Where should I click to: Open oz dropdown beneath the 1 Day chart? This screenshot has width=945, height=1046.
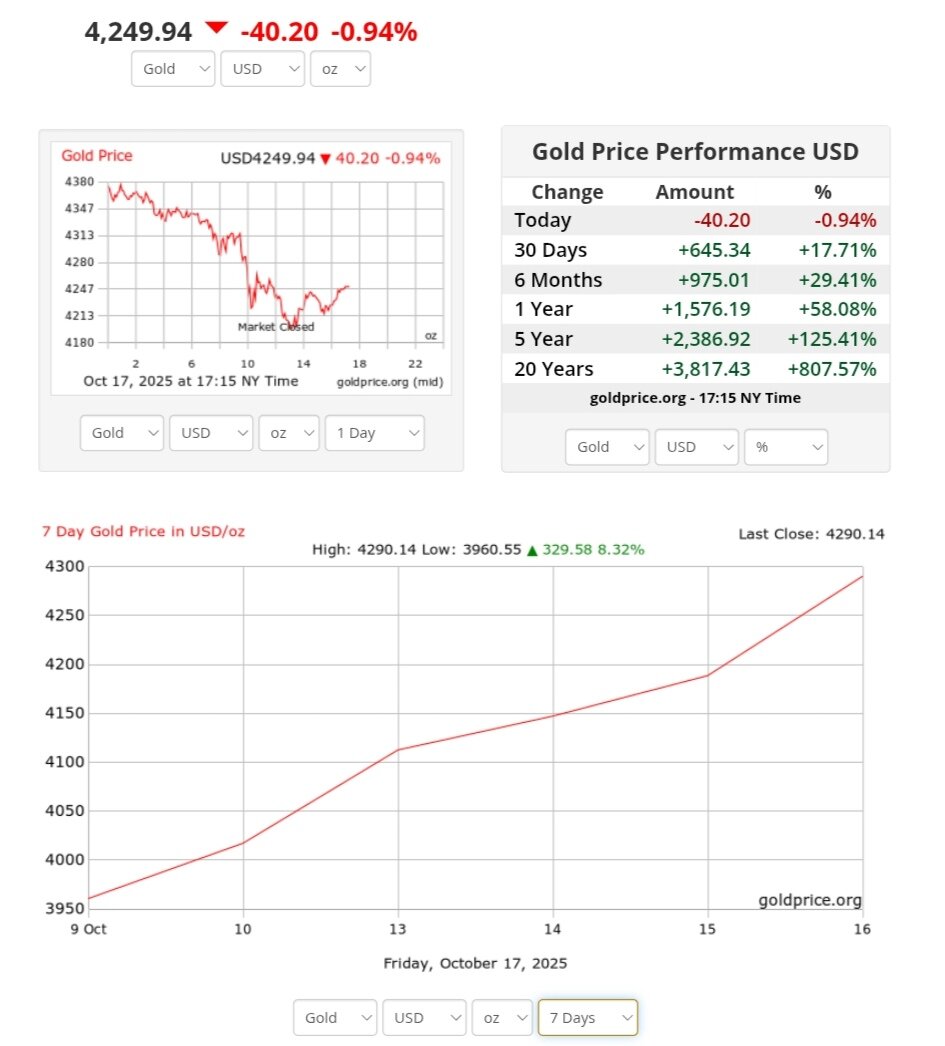coord(288,433)
